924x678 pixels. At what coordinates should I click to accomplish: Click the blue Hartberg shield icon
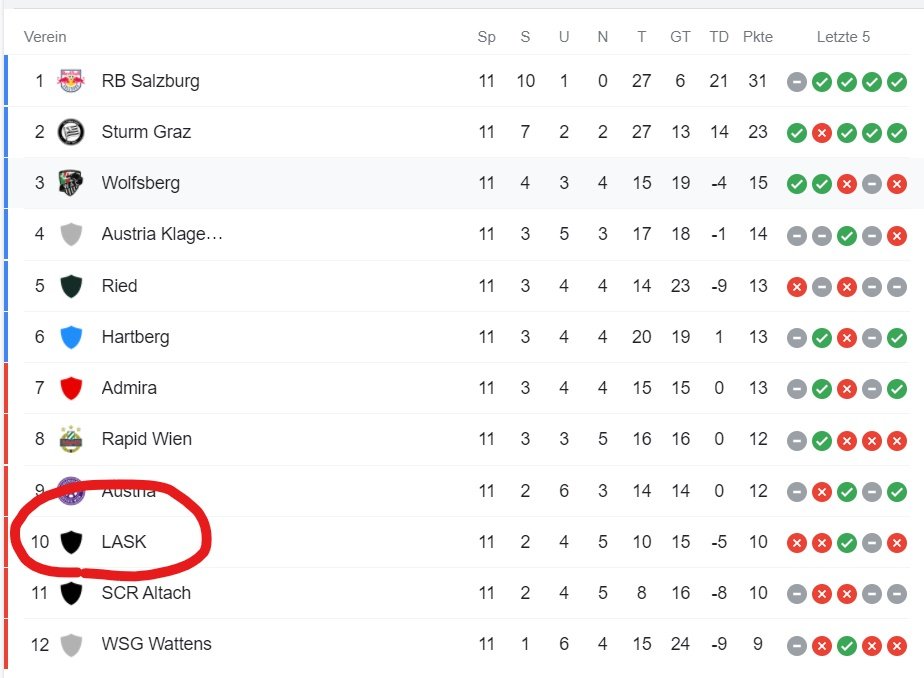tap(71, 337)
